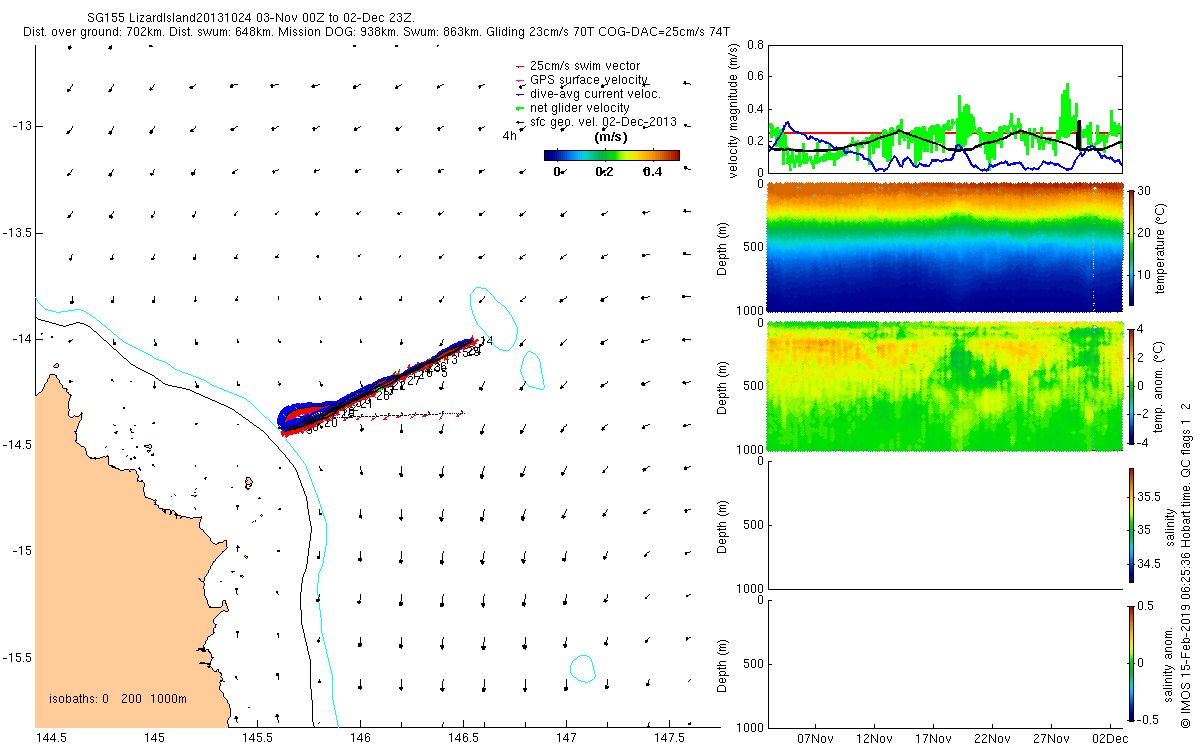Click the empty salinity depth panel
Screen dimensions: 1200x750
point(944,525)
